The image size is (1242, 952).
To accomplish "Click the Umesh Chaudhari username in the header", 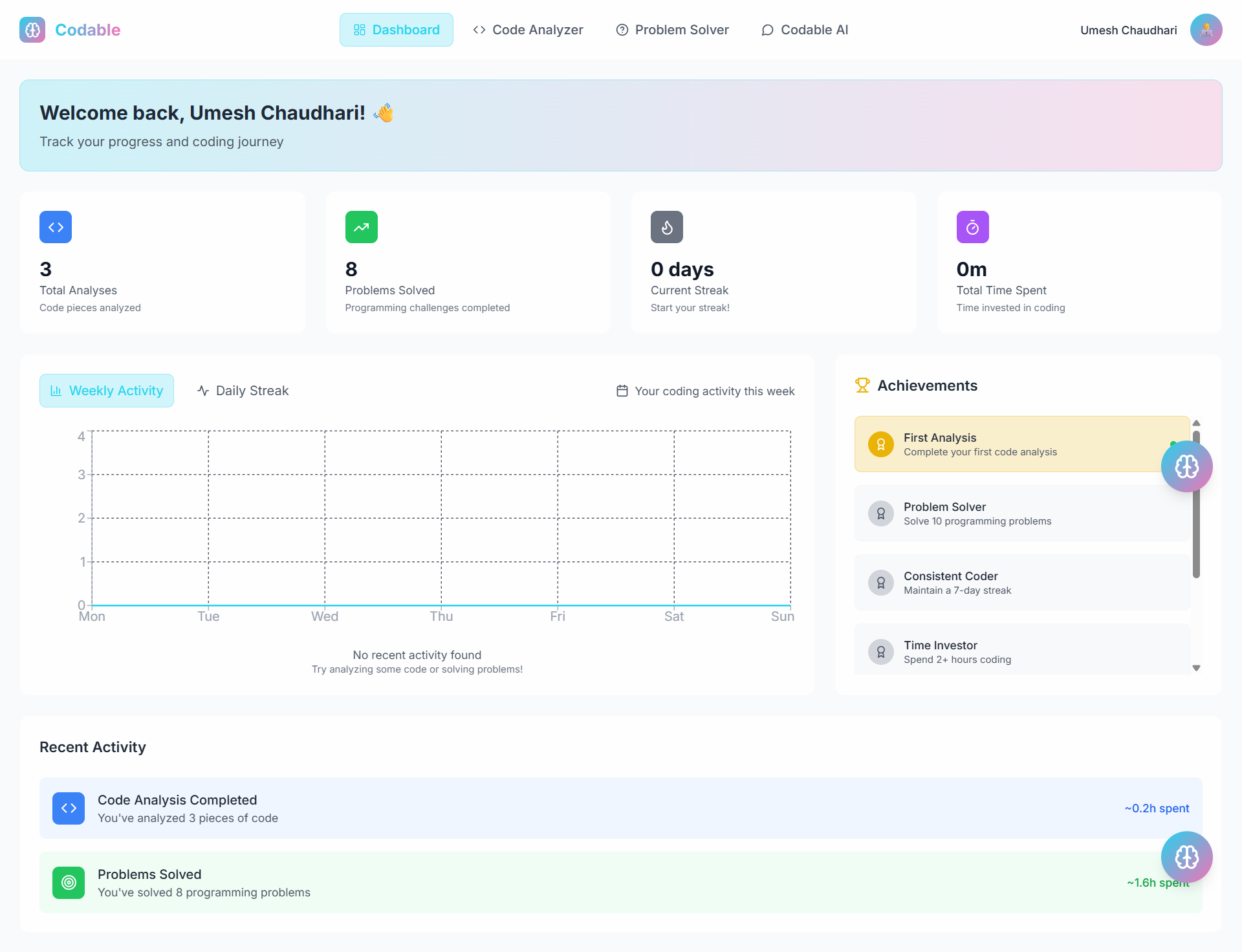I will click(1128, 30).
